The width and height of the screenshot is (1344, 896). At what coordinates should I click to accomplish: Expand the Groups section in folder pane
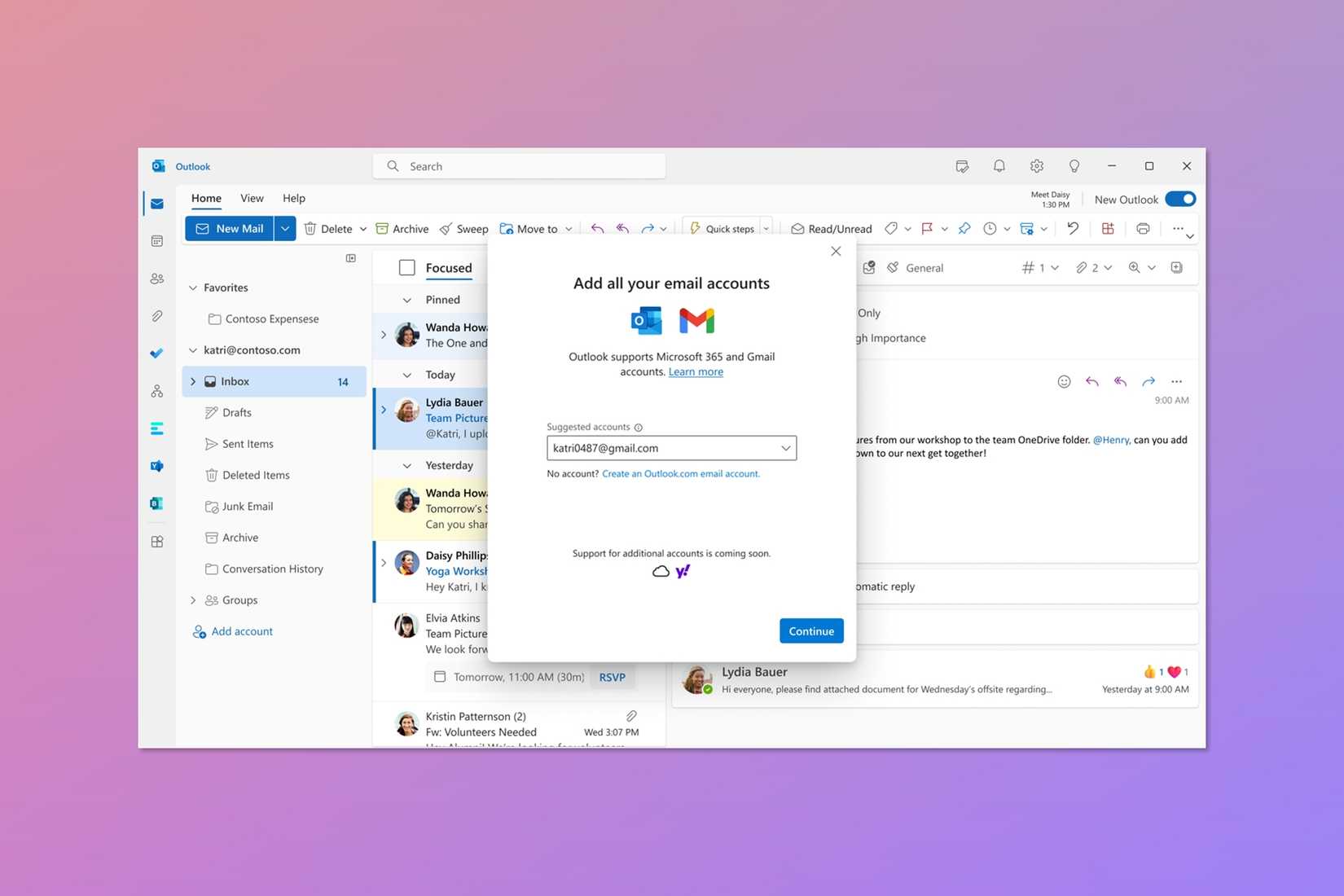point(192,600)
